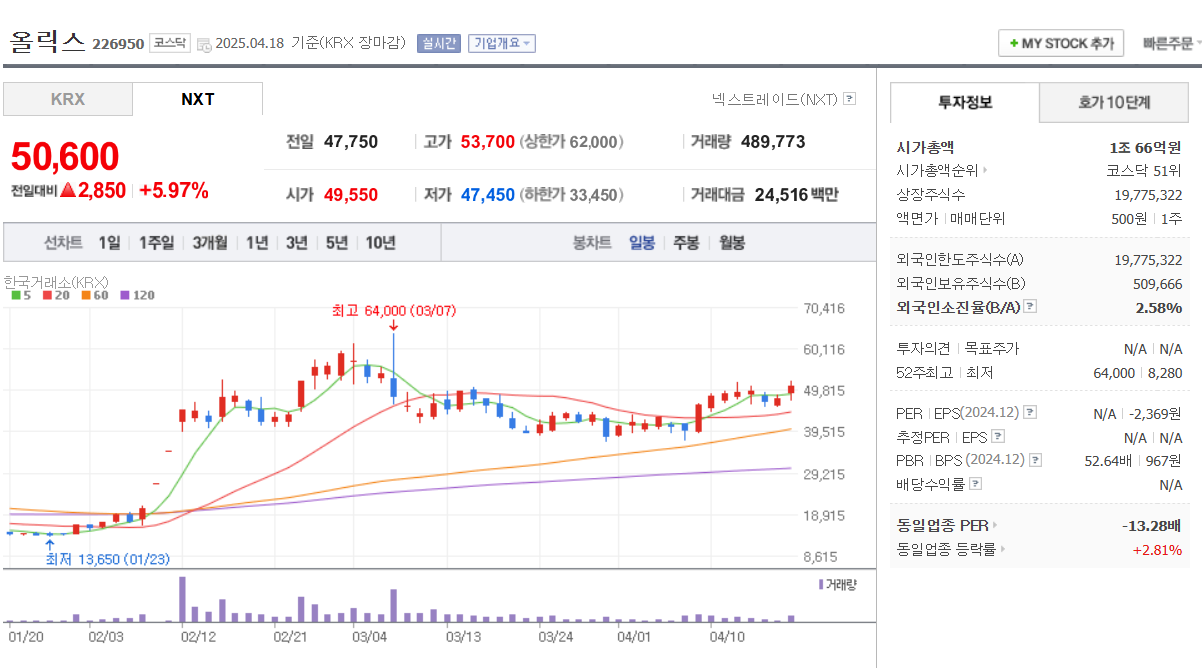Open the 추정PER help icon
The width and height of the screenshot is (1202, 668).
997,436
